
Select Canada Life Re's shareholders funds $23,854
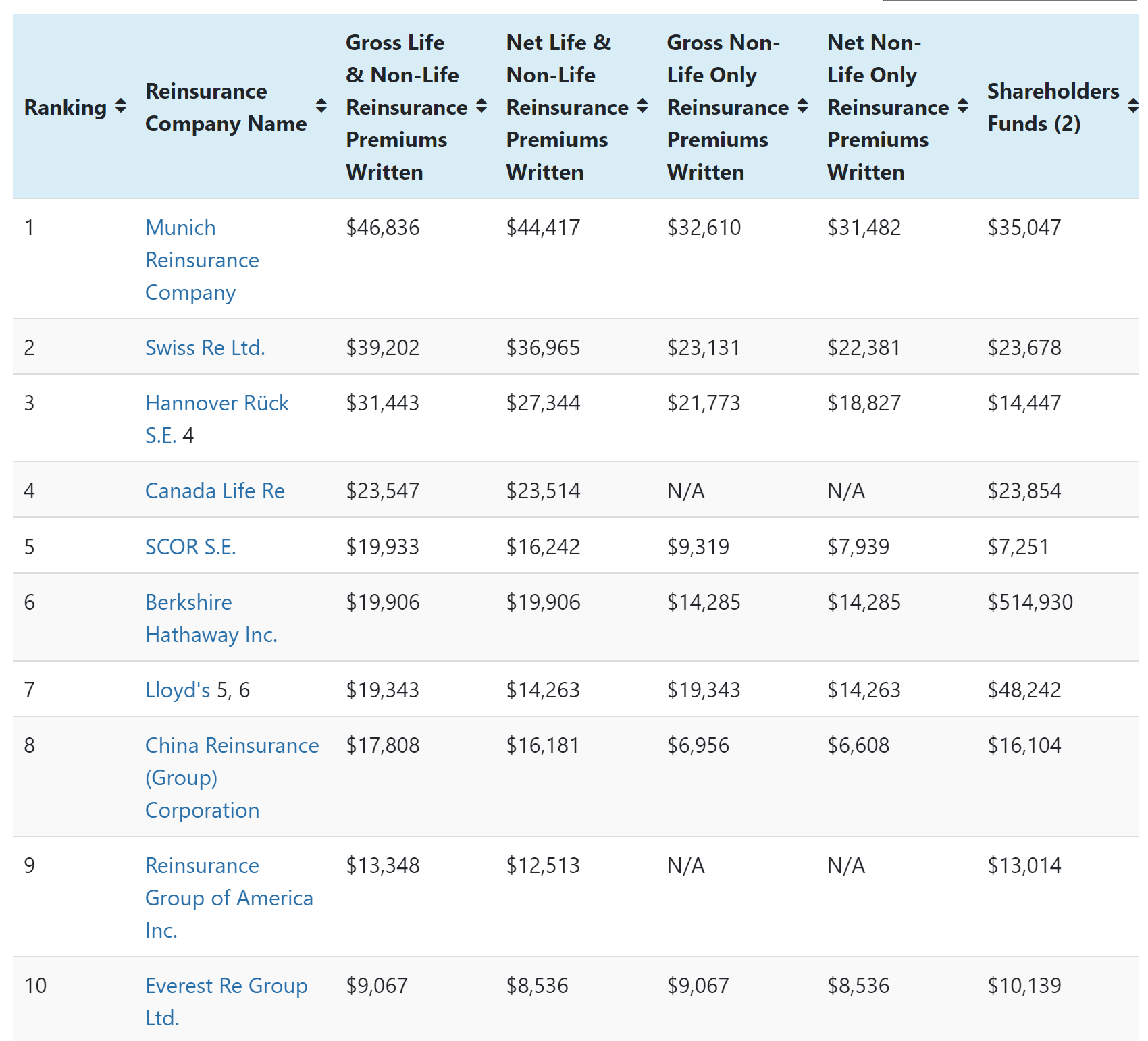tap(1024, 491)
